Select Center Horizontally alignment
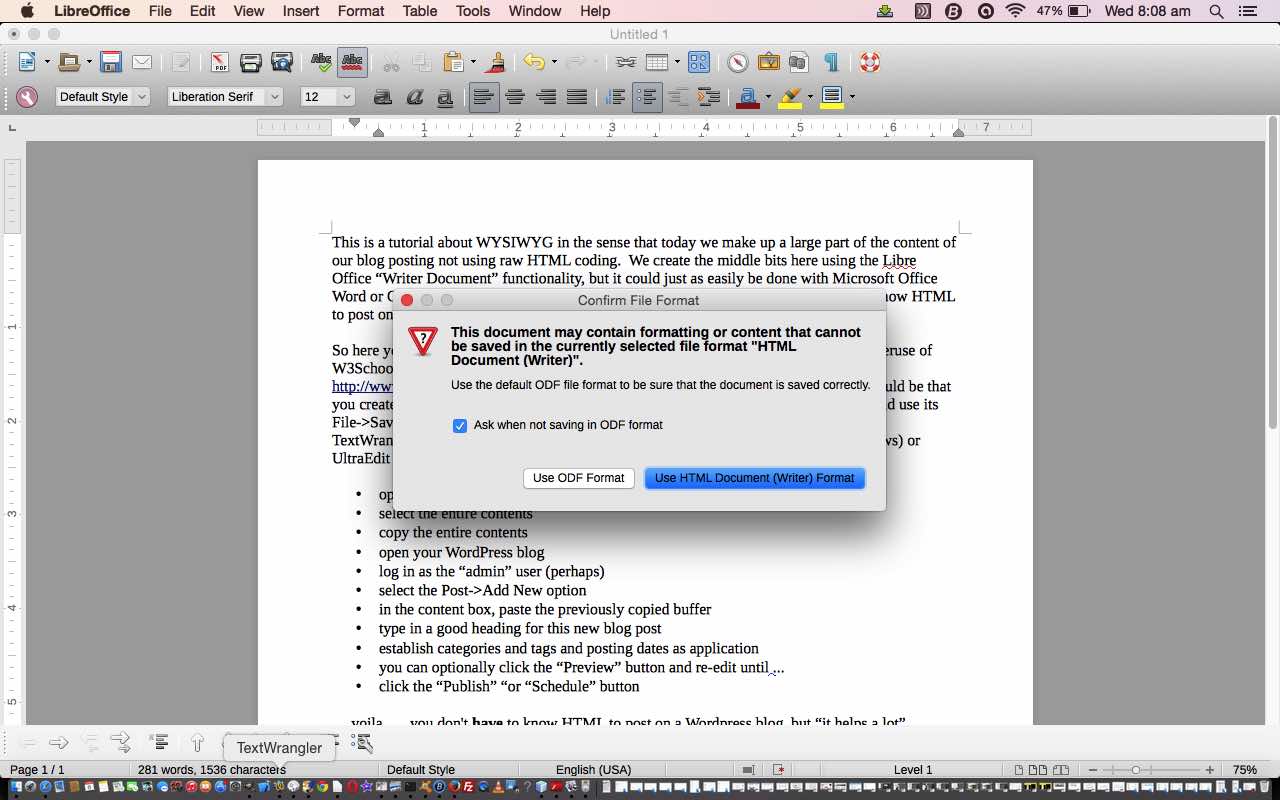This screenshot has width=1280, height=800. click(515, 97)
